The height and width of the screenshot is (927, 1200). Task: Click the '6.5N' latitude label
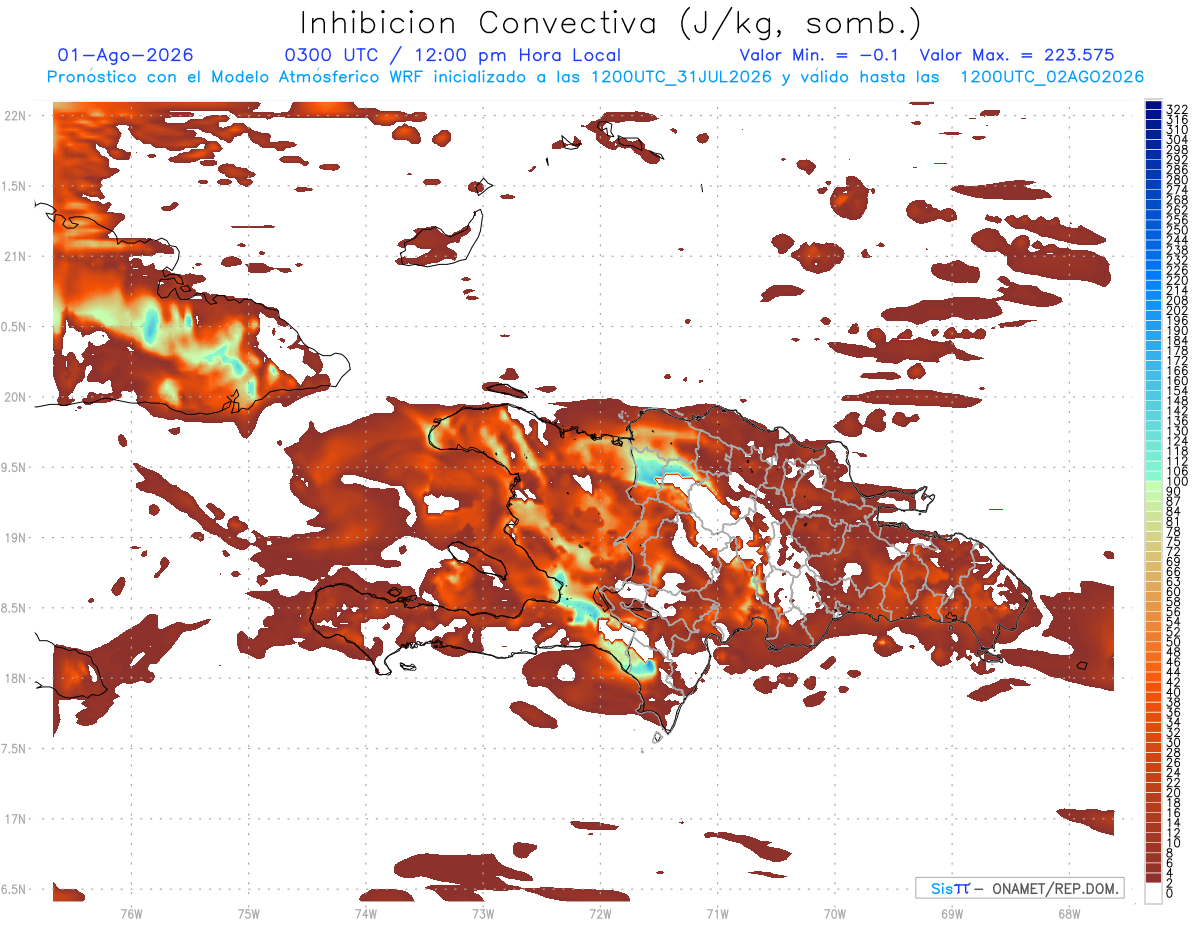13,889
